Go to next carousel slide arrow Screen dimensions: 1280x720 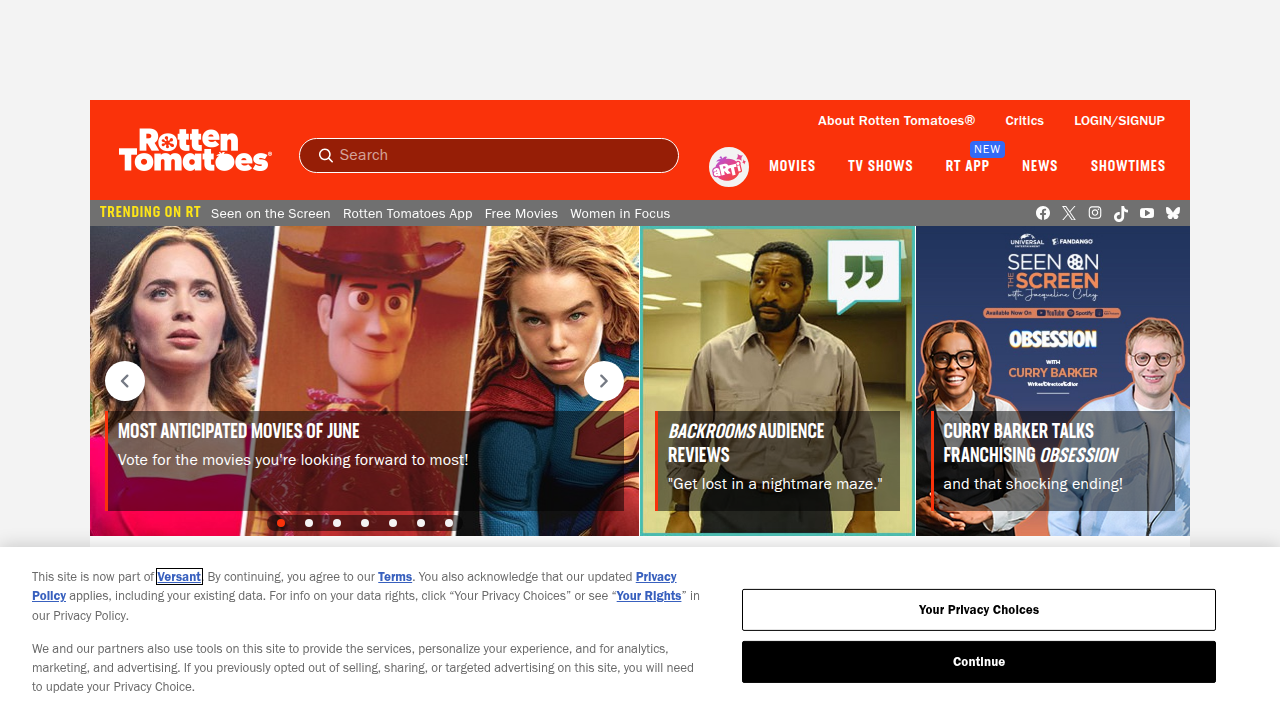click(604, 381)
